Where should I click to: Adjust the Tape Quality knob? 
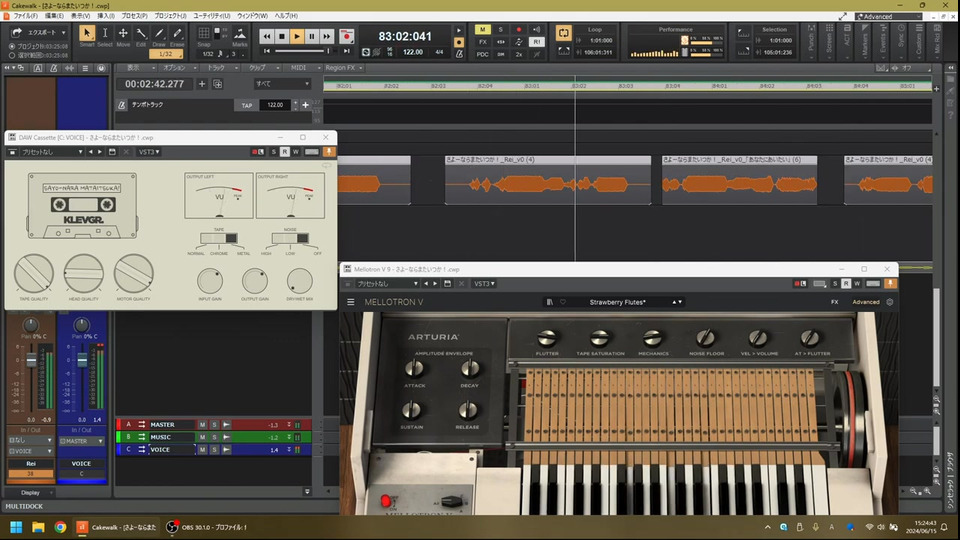34,273
